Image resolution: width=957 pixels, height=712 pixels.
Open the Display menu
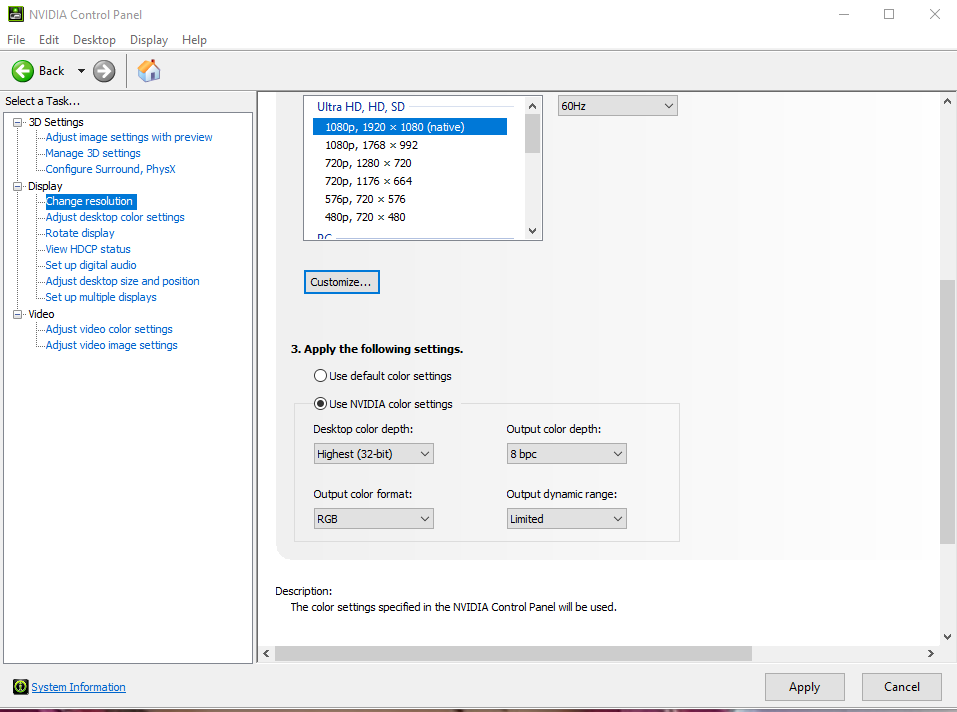click(149, 40)
